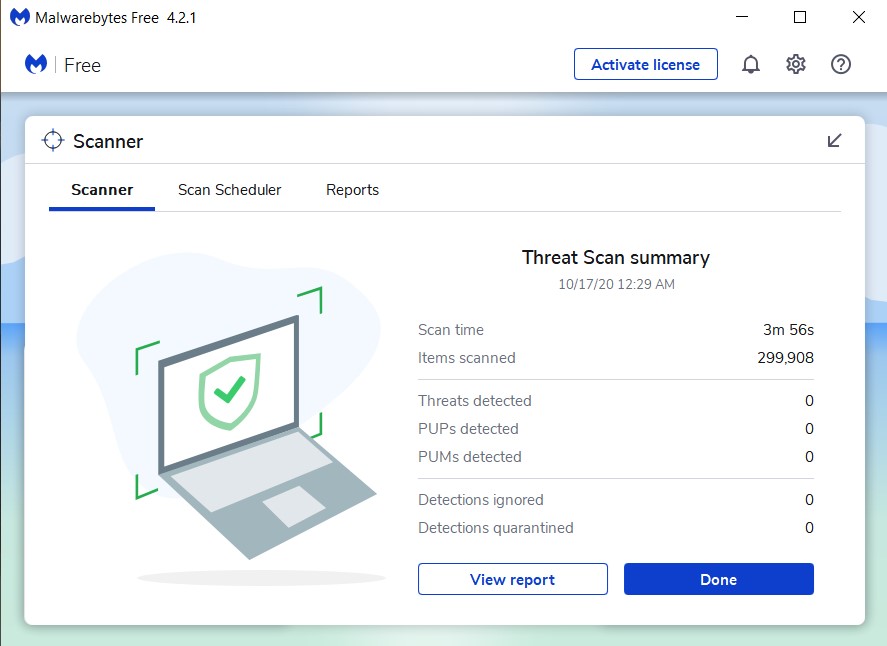Collapse Scanner panel with diagonal arrow icon
This screenshot has width=887, height=646.
coord(834,140)
